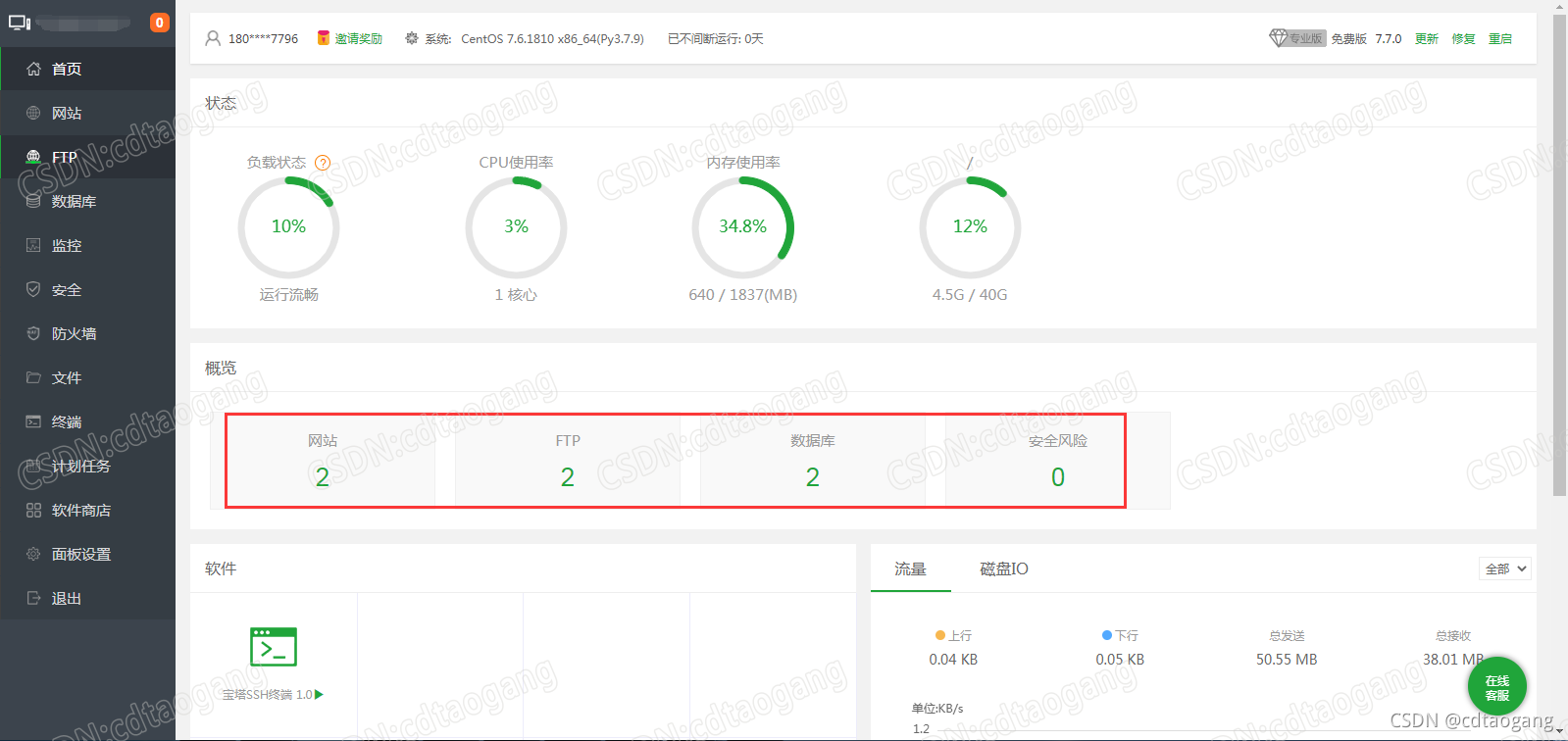The width and height of the screenshot is (1568, 741).
Task: Click the orange 上行 legend dot
Action: pyautogui.click(x=940, y=635)
